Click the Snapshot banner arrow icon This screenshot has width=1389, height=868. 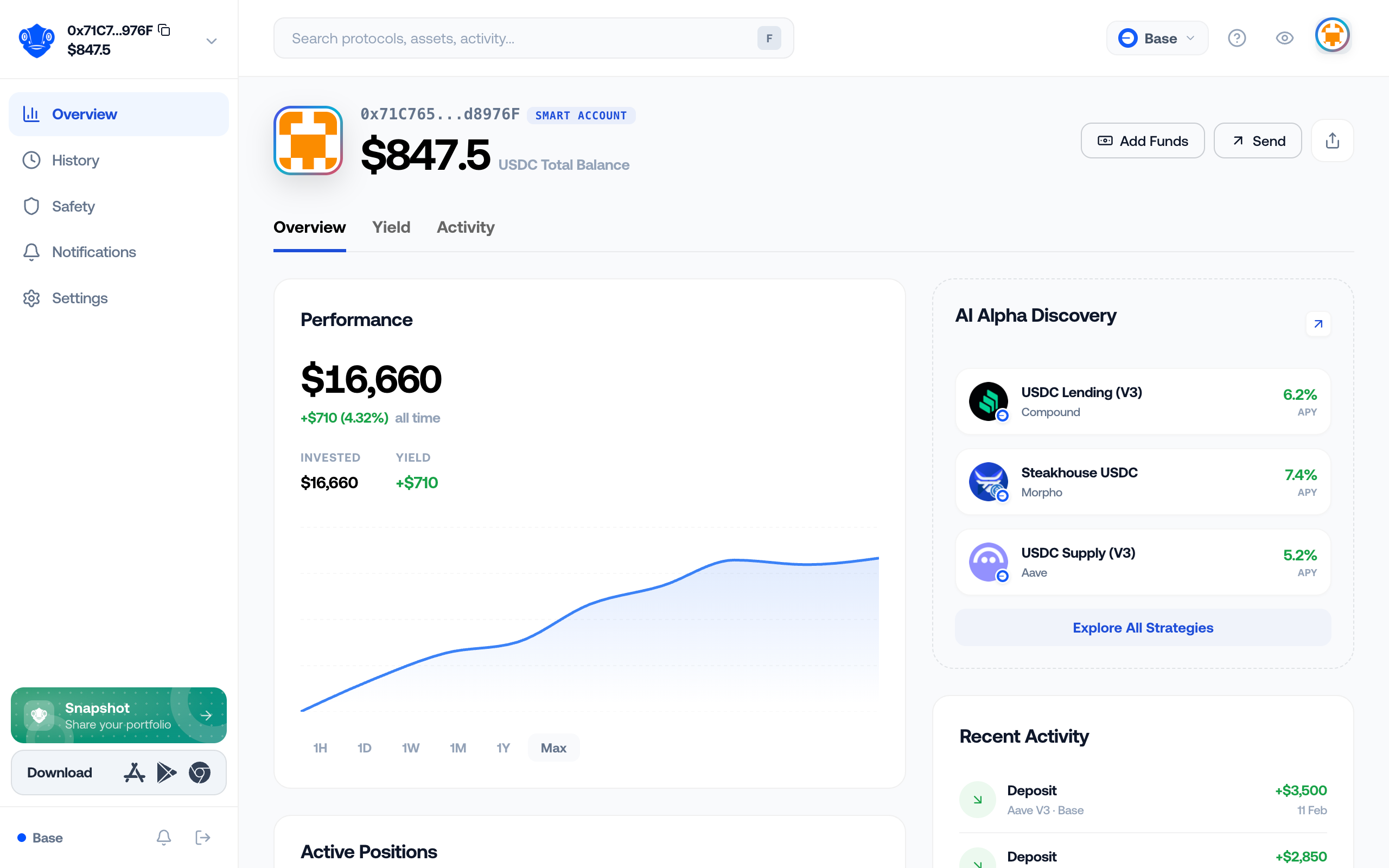[x=206, y=716]
